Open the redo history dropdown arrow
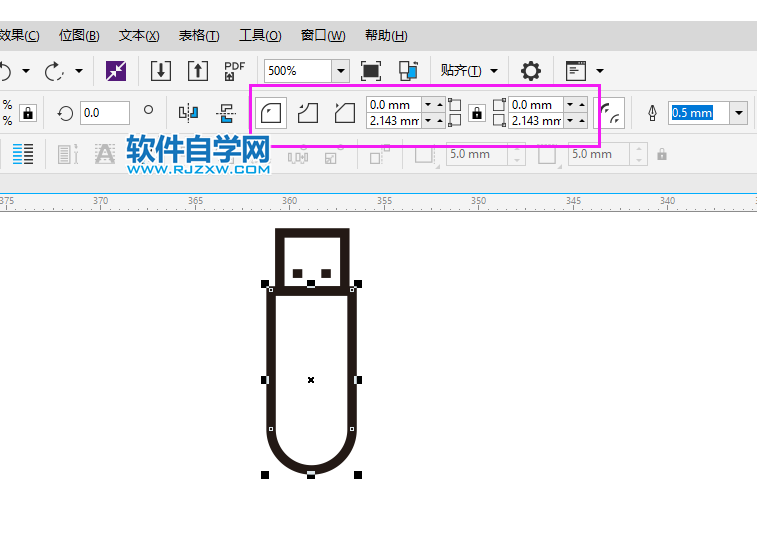The image size is (757, 560). point(79,71)
